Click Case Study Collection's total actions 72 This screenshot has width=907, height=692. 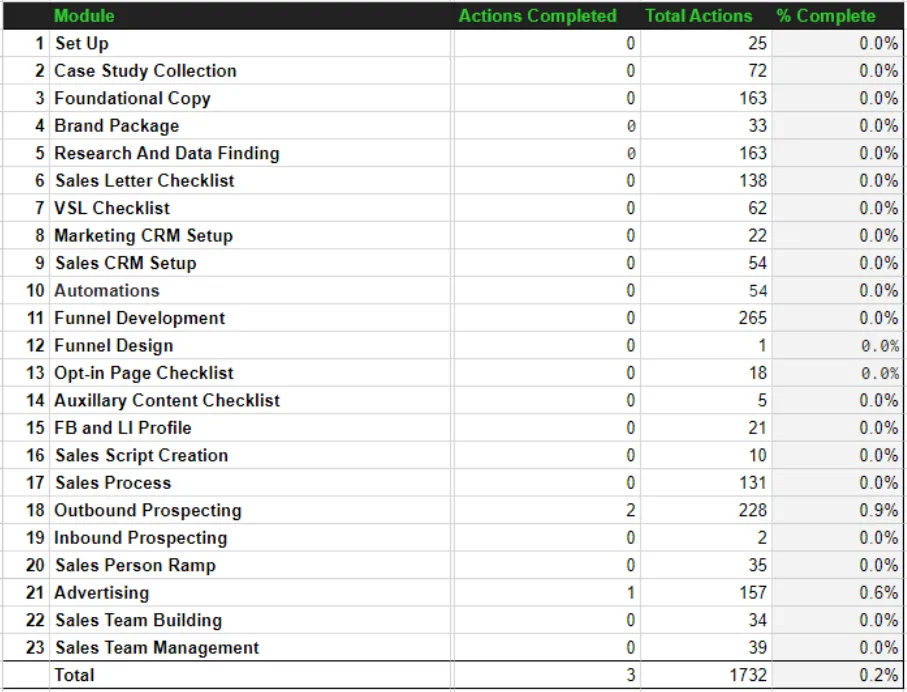758,71
